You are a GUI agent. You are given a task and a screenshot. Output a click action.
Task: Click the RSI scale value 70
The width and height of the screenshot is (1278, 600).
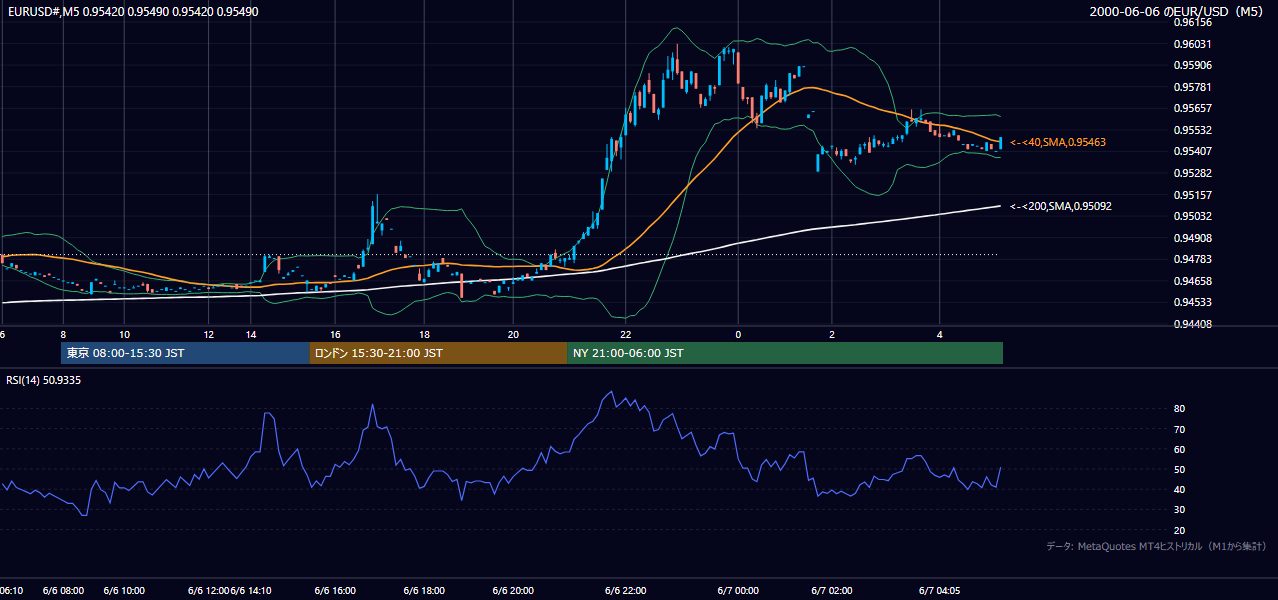tap(1179, 429)
